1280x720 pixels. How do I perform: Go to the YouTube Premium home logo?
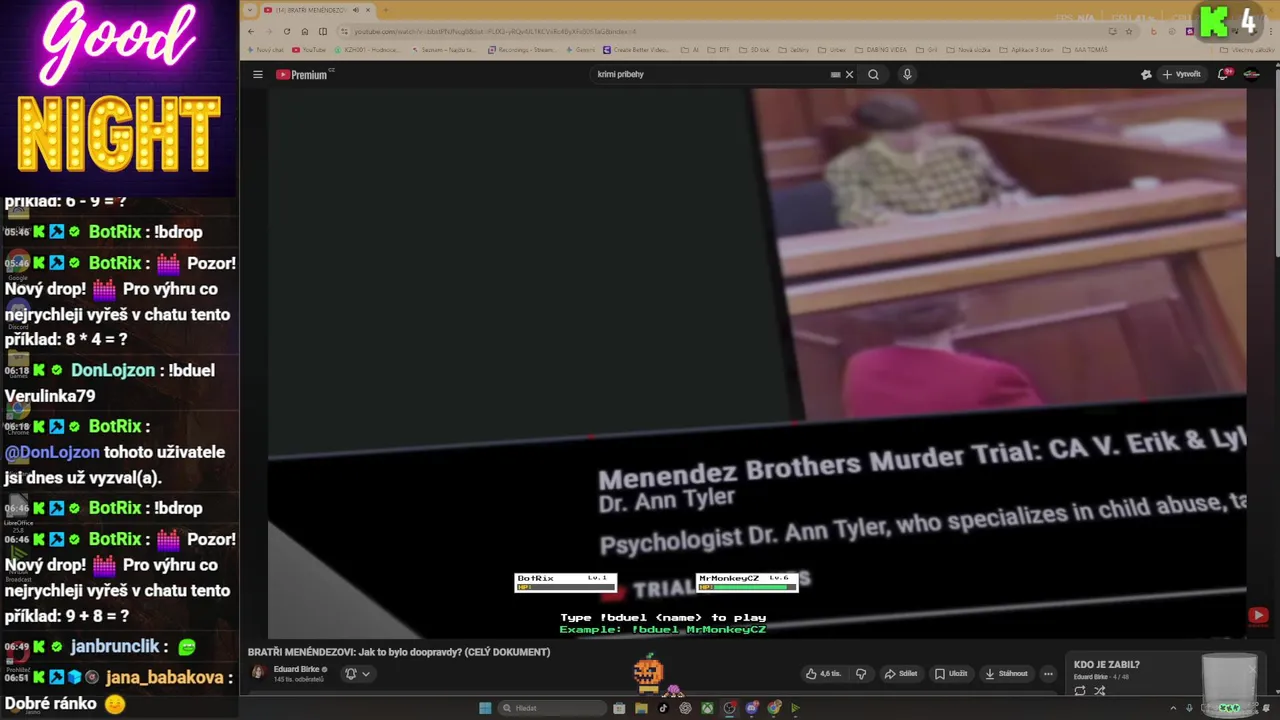click(x=304, y=74)
